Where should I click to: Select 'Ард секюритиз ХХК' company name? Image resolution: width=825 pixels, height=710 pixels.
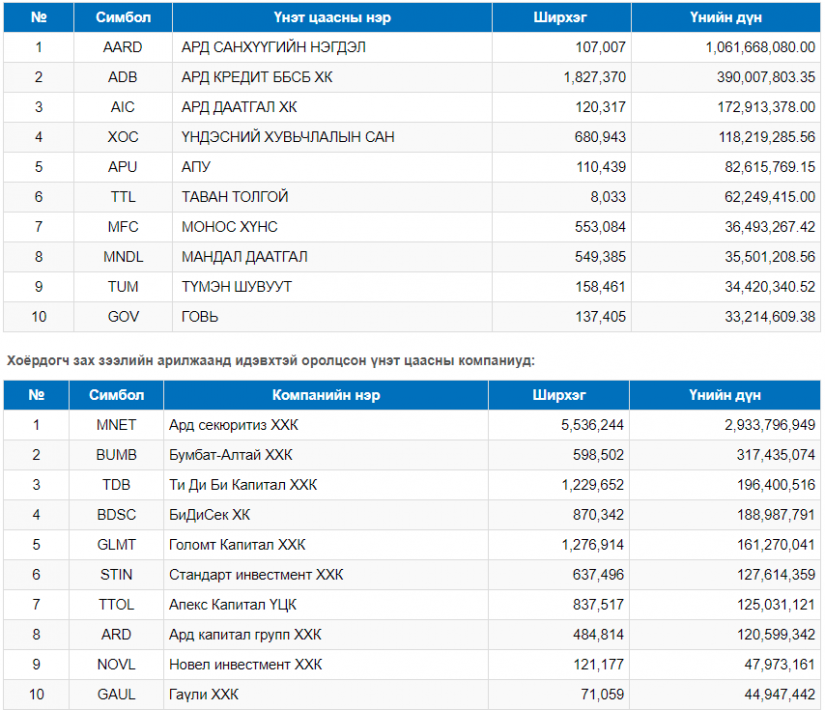pos(234,425)
